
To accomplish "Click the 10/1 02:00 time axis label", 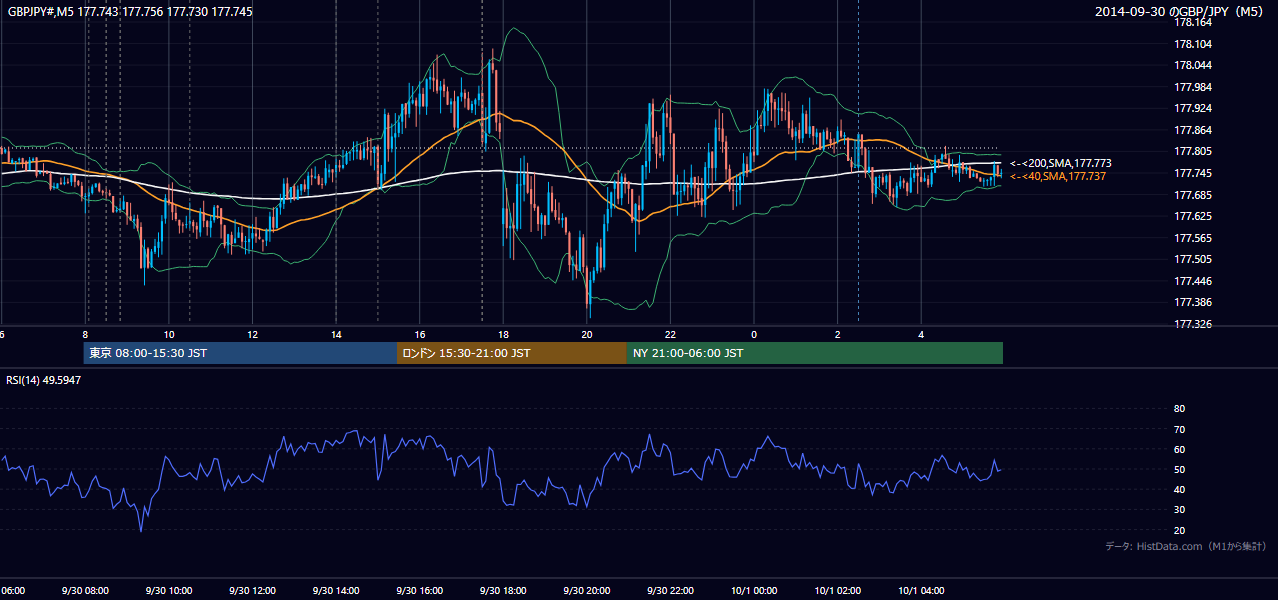I will point(837,591).
